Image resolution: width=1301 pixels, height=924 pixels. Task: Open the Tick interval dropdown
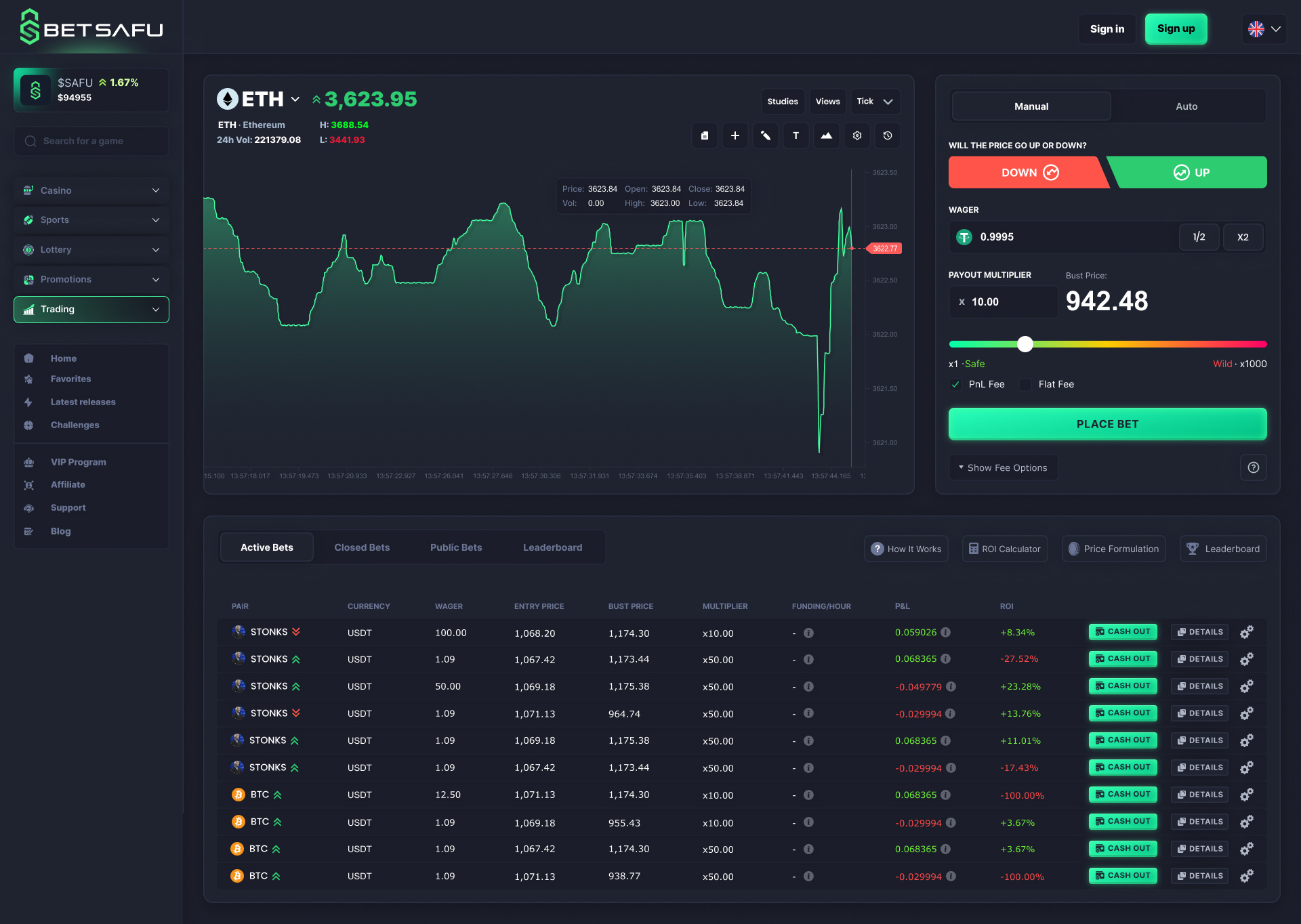(x=875, y=101)
